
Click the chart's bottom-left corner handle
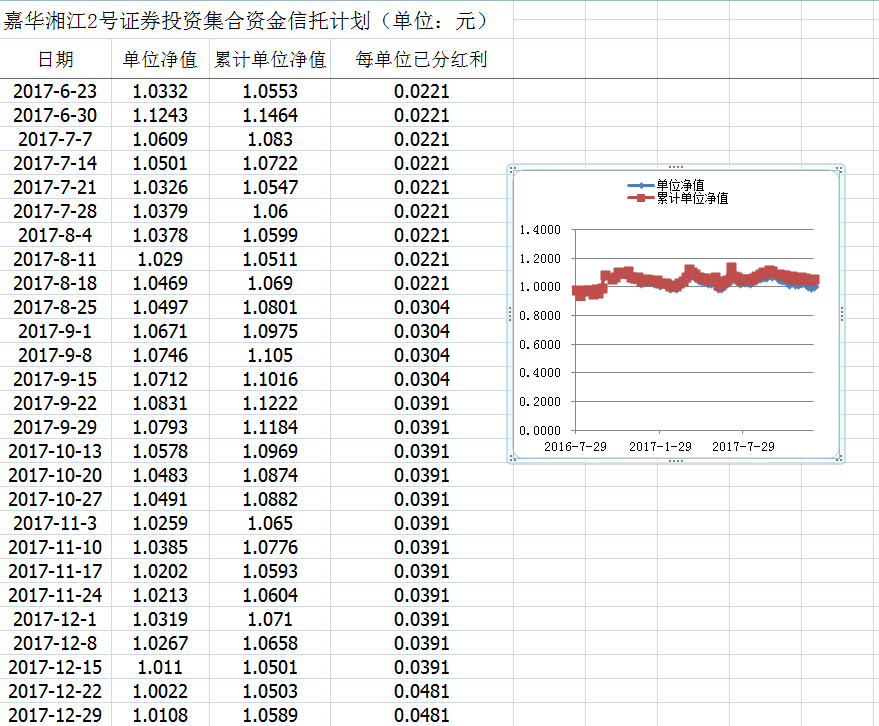(x=512, y=460)
